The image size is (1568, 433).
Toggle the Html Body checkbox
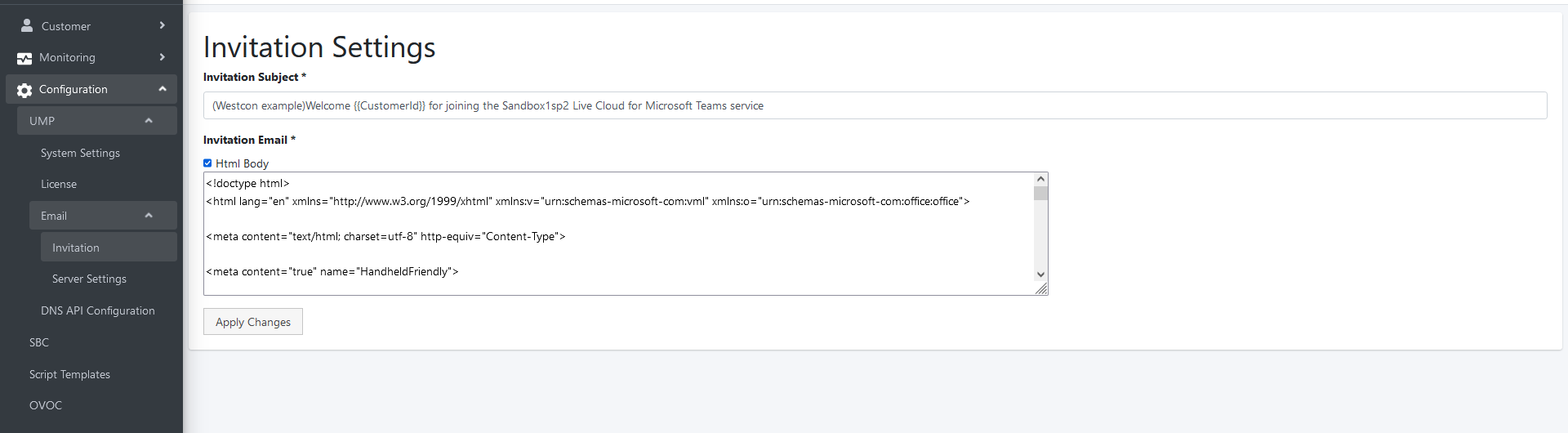[x=207, y=163]
